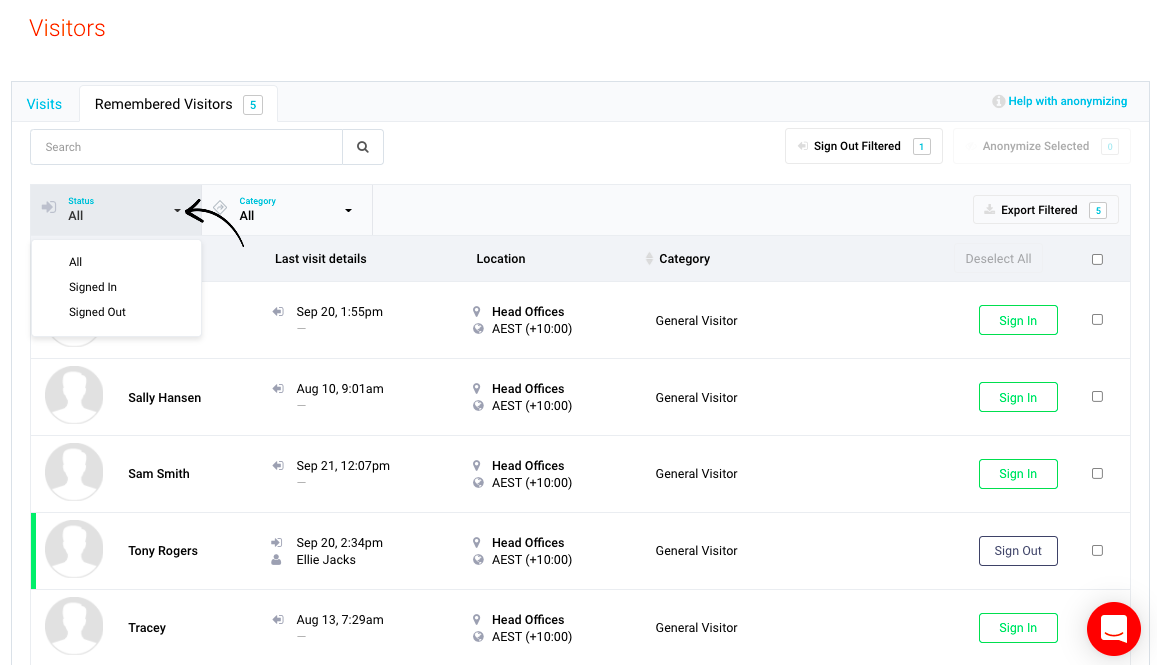Click the location pin in Sally Hansen's row
The width and height of the screenshot is (1157, 665).
coord(477,388)
